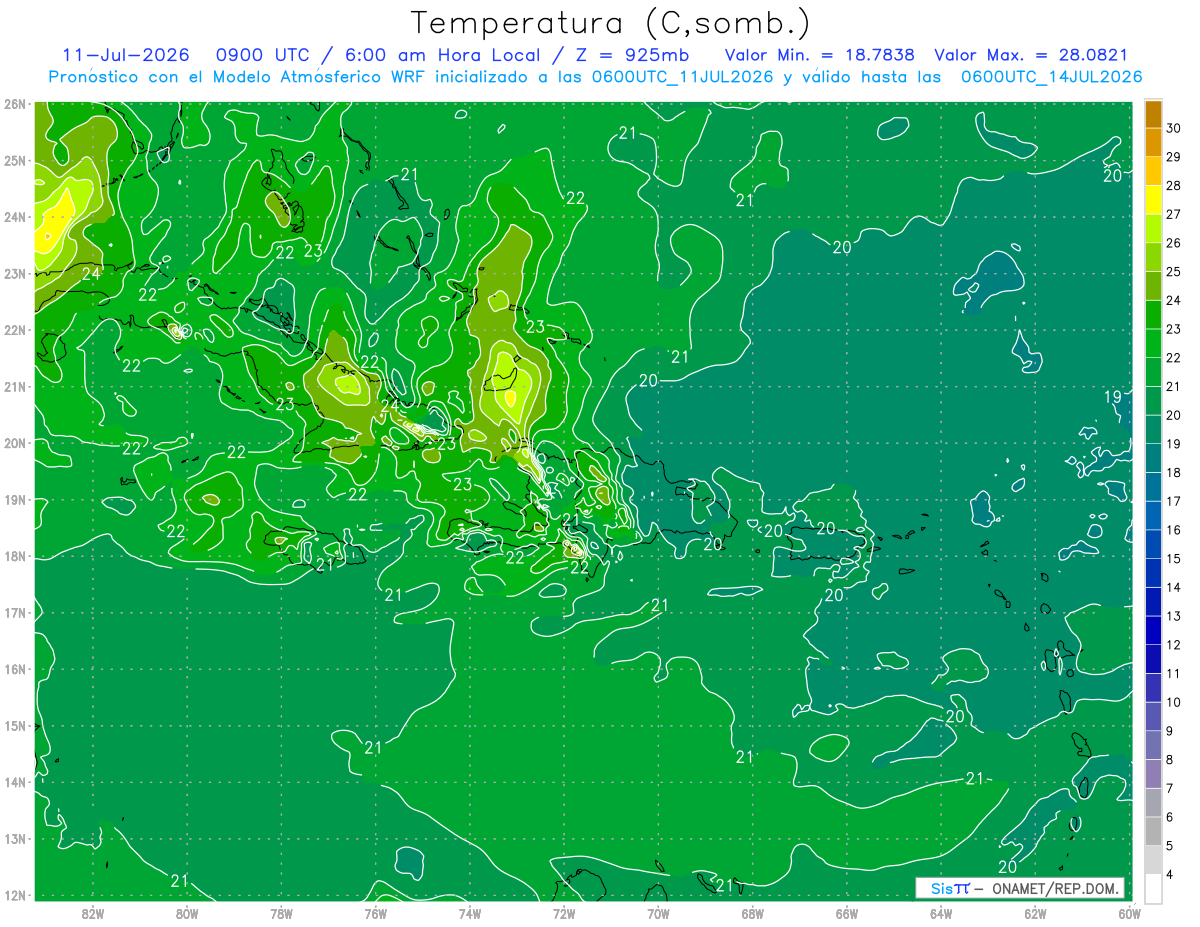Click the dark orange swatch above legend label 30
The height and width of the screenshot is (927, 1200).
(x=1153, y=114)
